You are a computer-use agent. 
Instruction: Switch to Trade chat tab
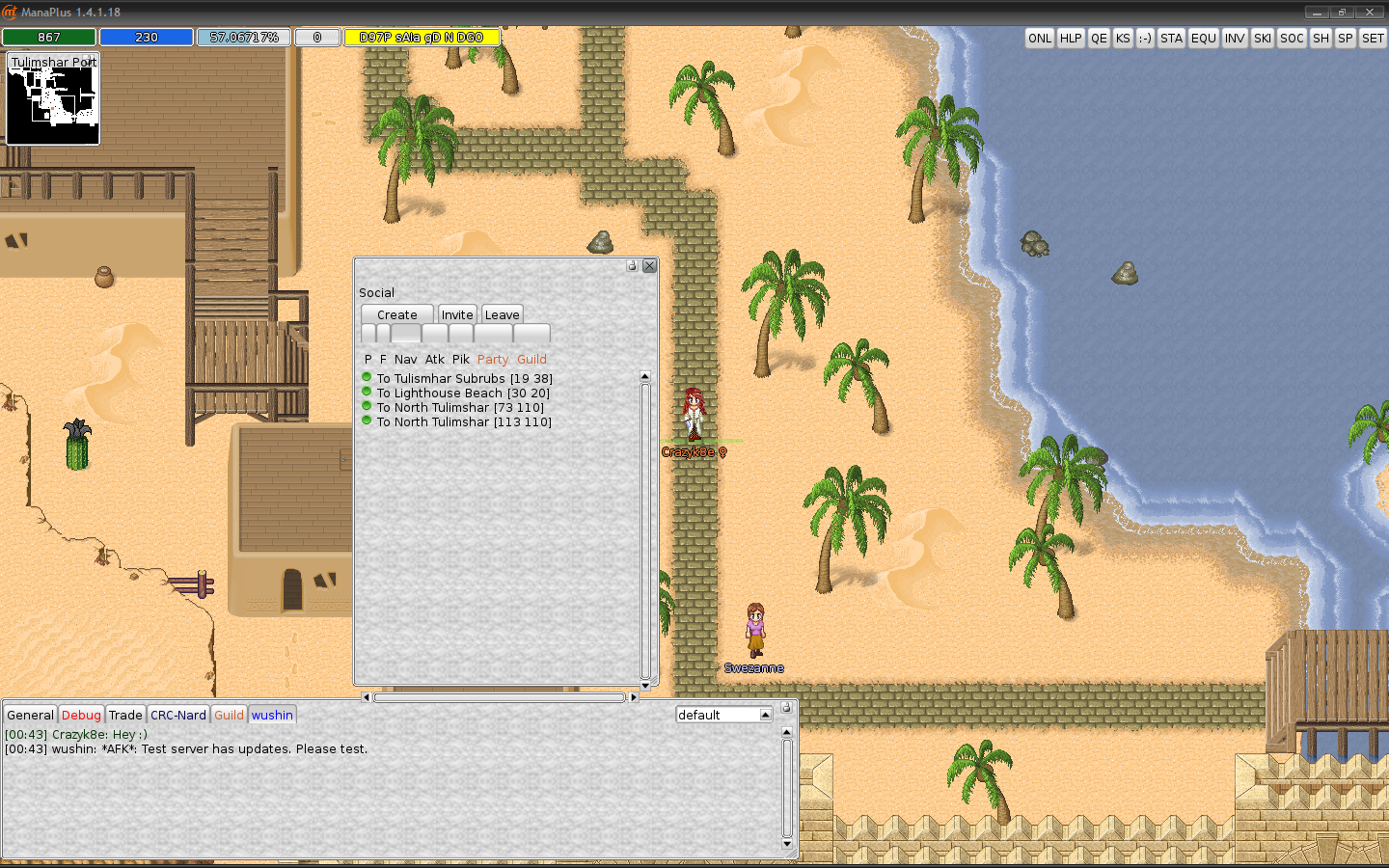point(125,715)
